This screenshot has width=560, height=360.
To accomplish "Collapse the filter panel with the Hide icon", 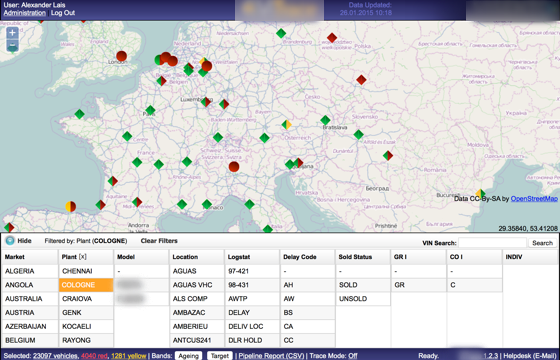I will tap(10, 241).
